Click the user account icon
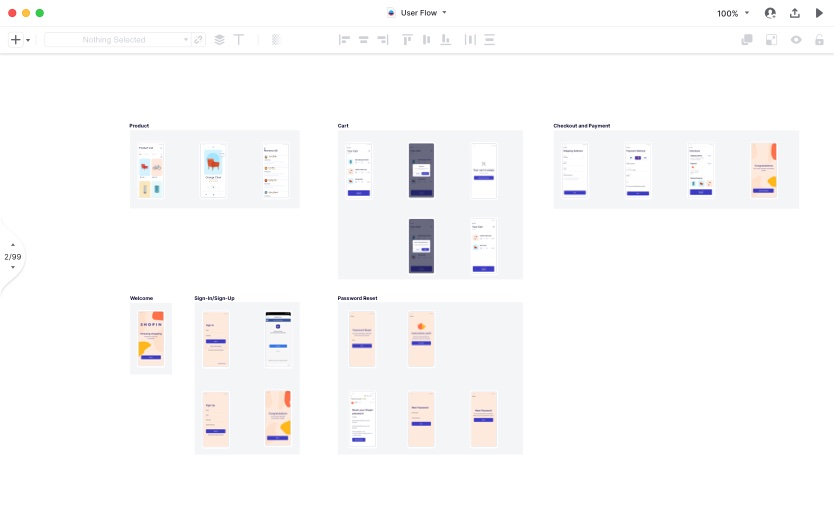834x512 pixels. pyautogui.click(x=770, y=13)
